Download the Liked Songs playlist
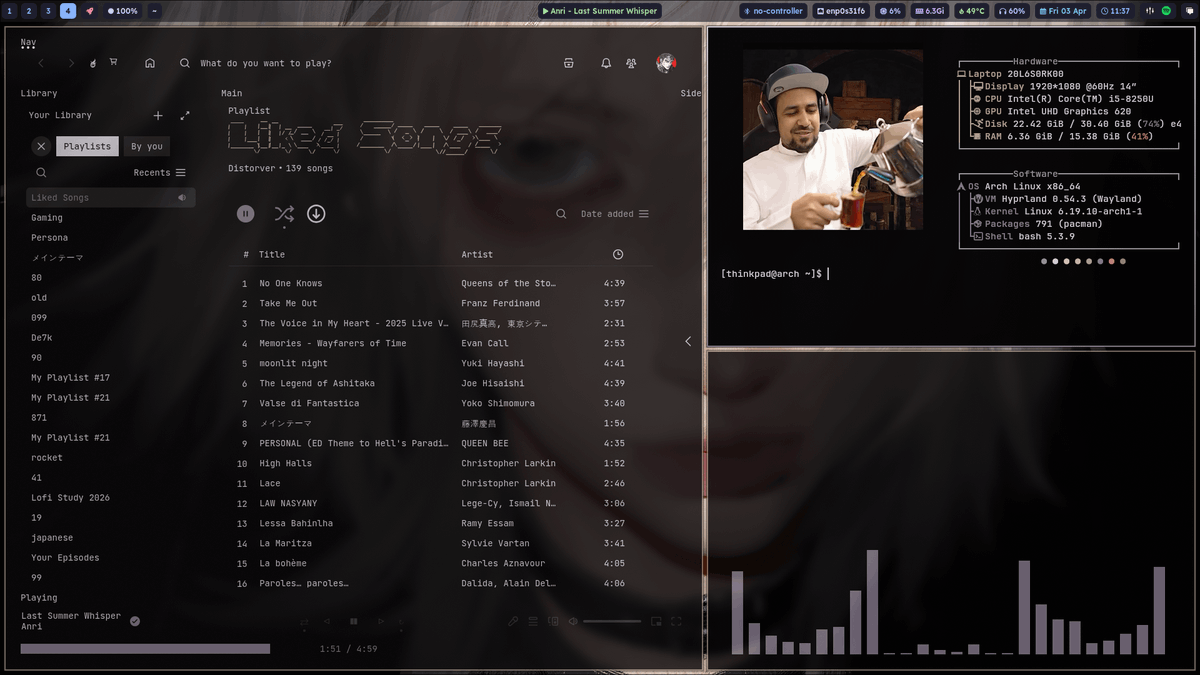The image size is (1200, 675). 316,214
